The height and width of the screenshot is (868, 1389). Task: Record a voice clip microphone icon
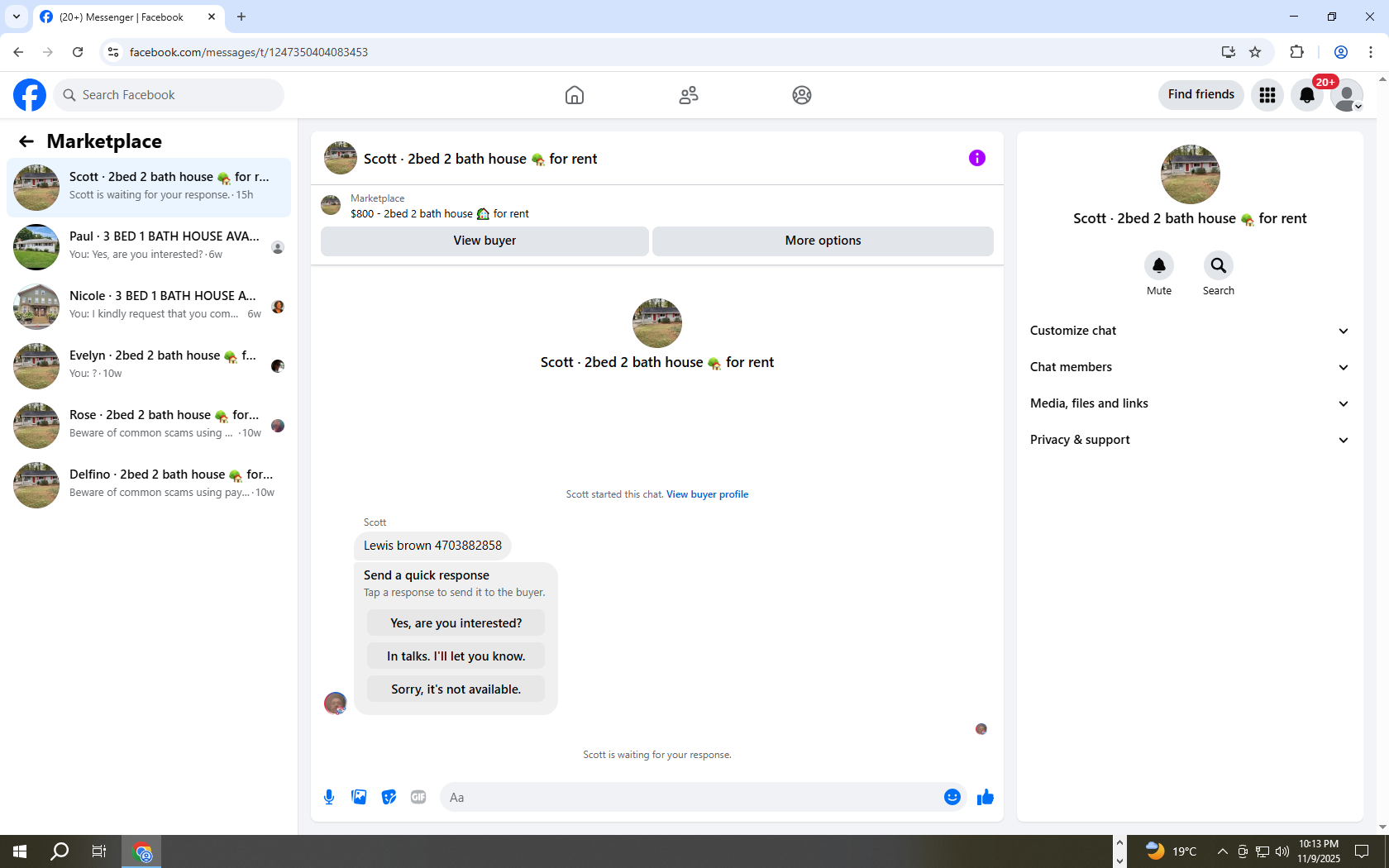click(x=329, y=797)
